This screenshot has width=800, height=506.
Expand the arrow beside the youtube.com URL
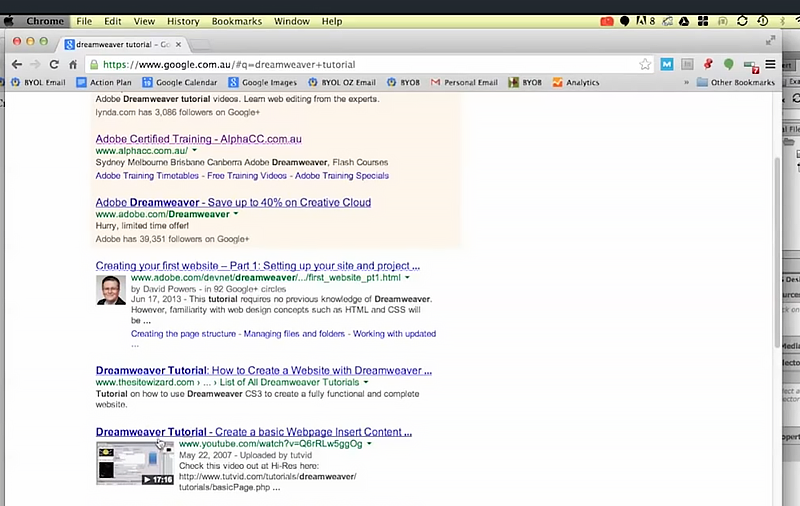[x=369, y=444]
